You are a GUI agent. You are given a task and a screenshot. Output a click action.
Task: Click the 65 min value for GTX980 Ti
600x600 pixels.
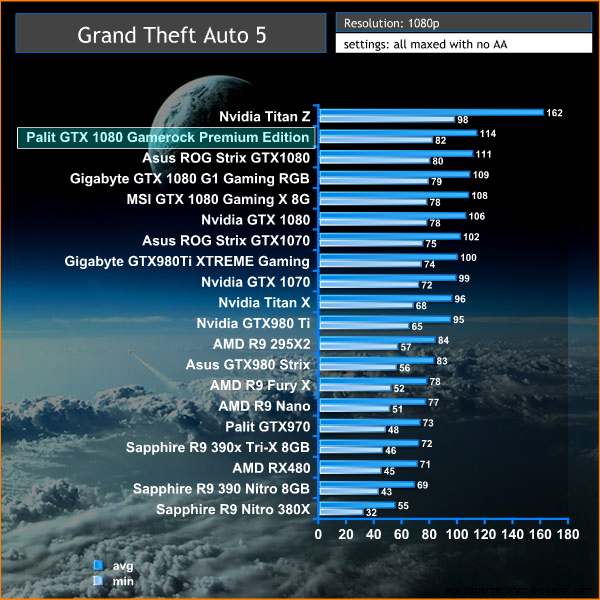(x=417, y=326)
